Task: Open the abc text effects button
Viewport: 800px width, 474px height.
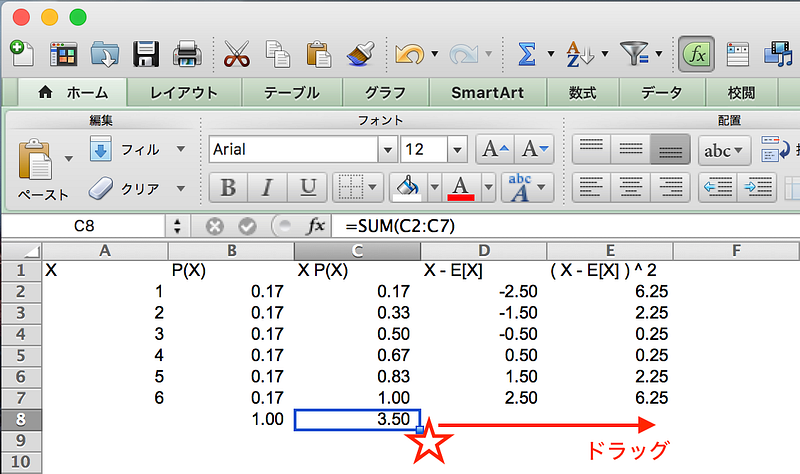Action: coord(519,188)
